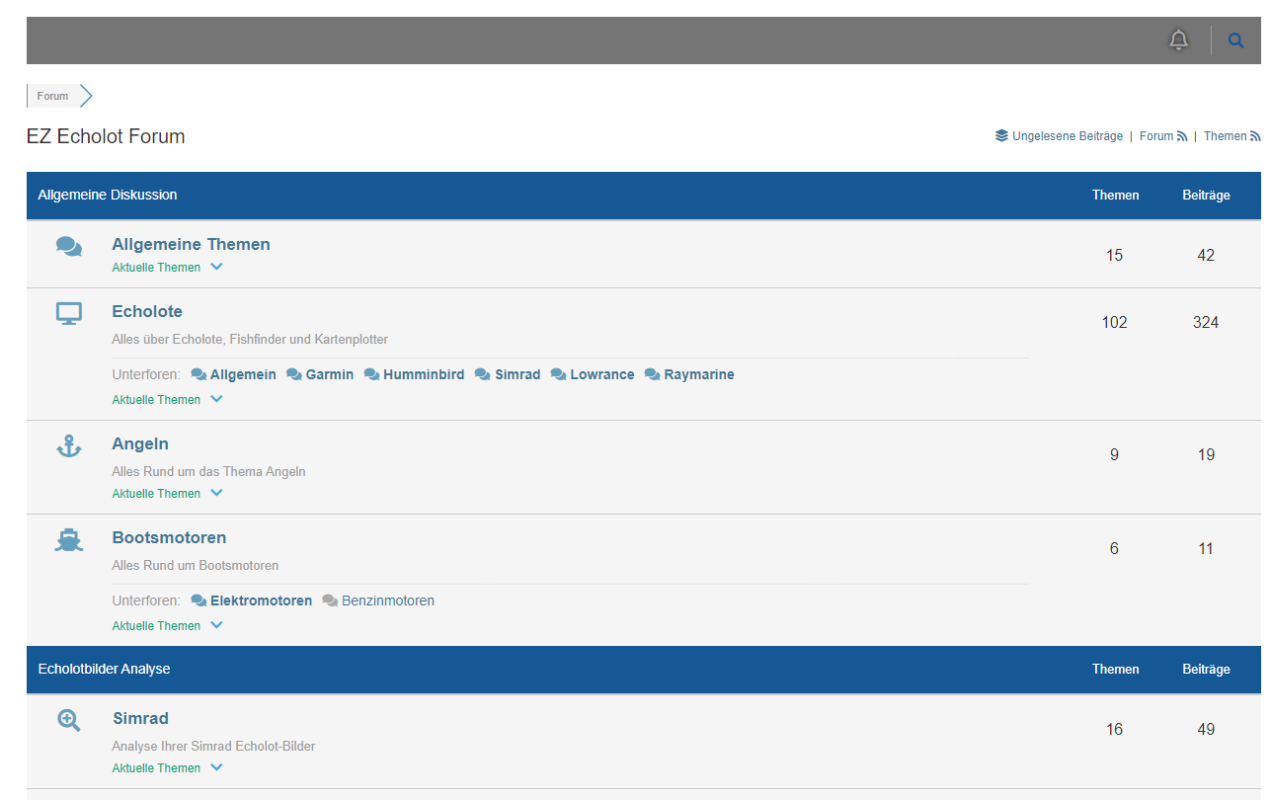
Task: Open the Echolote forum
Action: 147,311
